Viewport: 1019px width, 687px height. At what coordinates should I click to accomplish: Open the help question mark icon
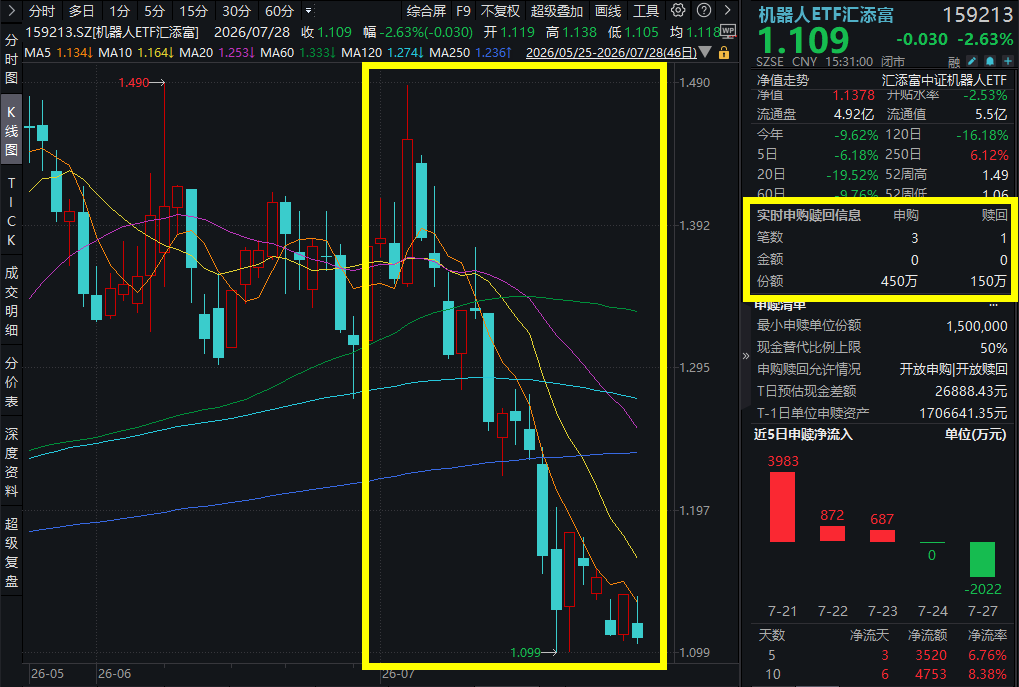point(703,10)
